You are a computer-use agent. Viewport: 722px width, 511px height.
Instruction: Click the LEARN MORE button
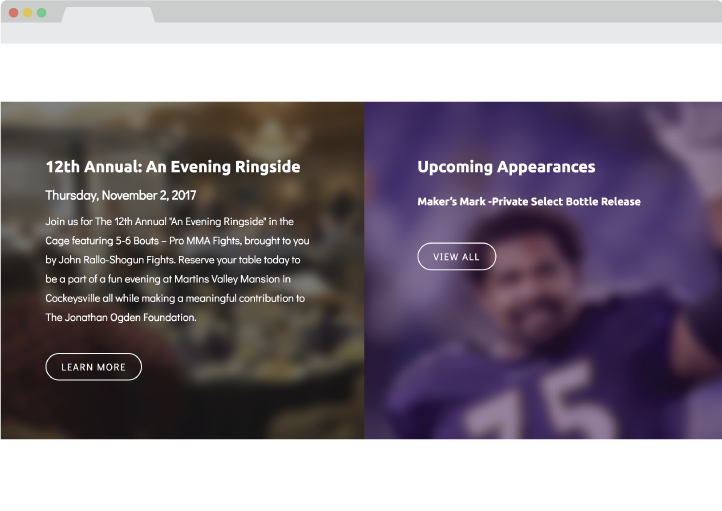point(93,367)
